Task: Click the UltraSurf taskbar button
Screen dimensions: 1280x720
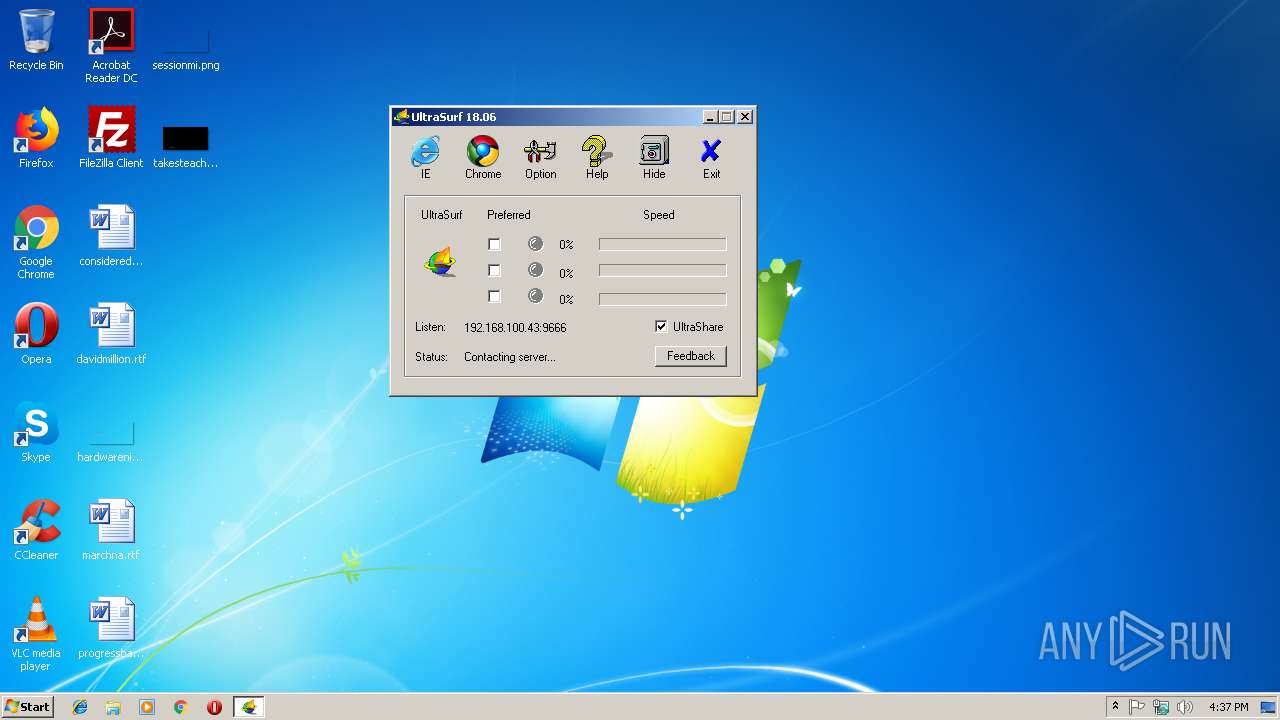Action: click(x=249, y=707)
